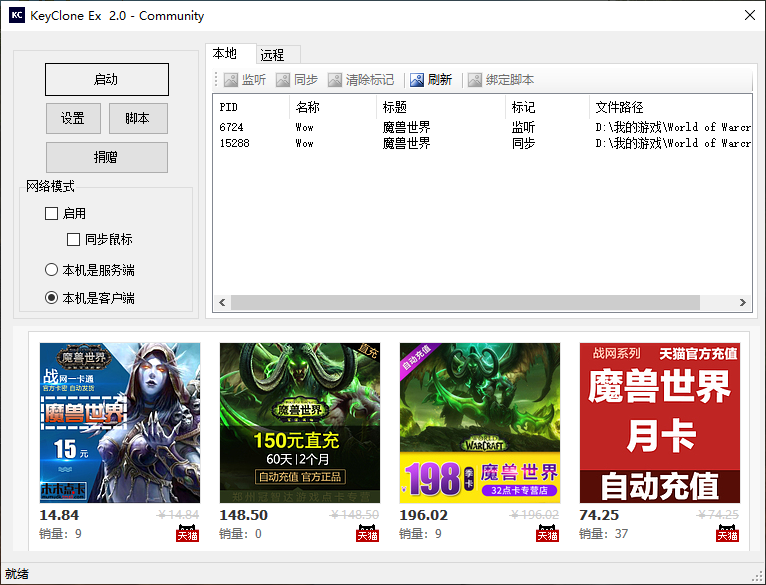This screenshot has width=766, height=585.
Task: Select process row with PID 15288
Action: click(483, 143)
